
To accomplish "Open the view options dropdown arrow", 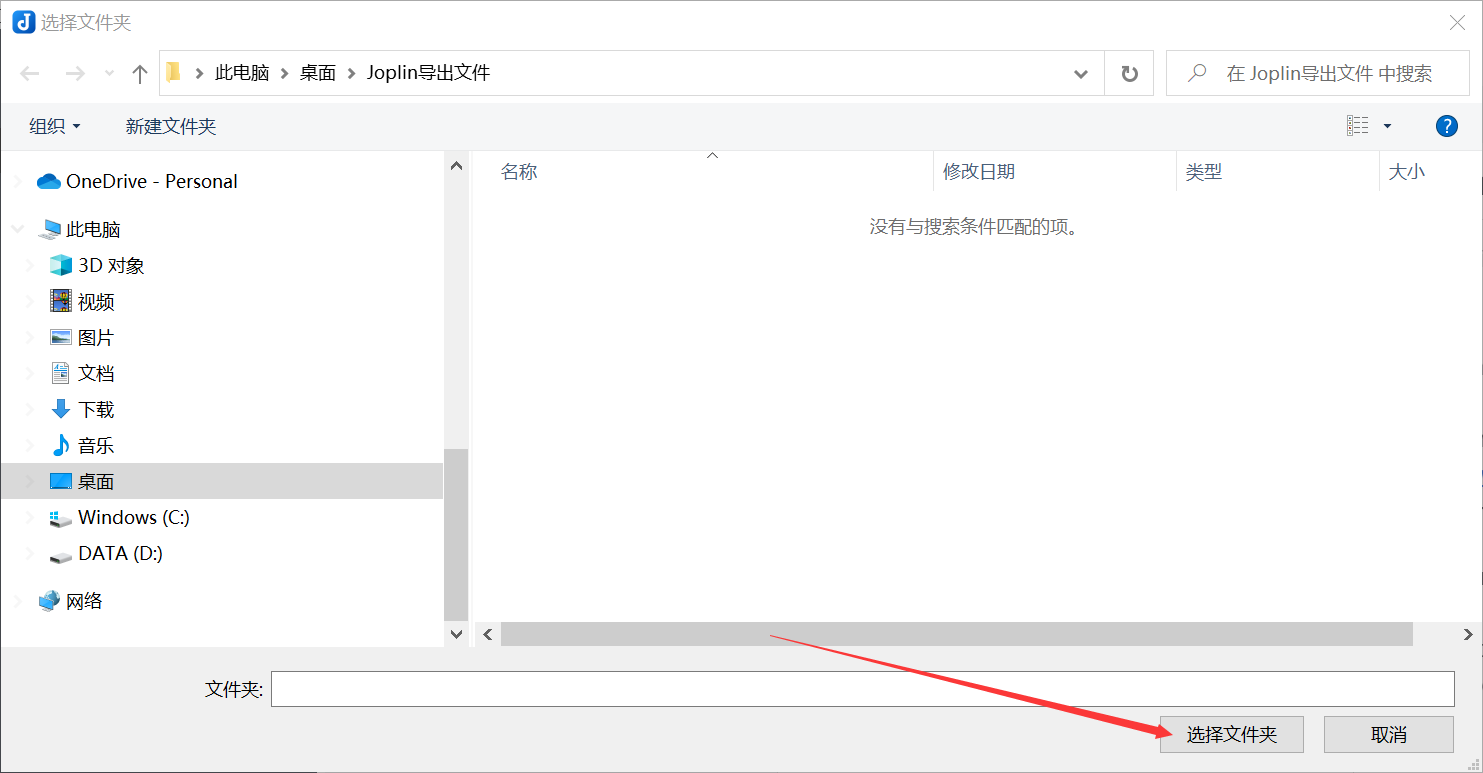I will [x=1387, y=126].
